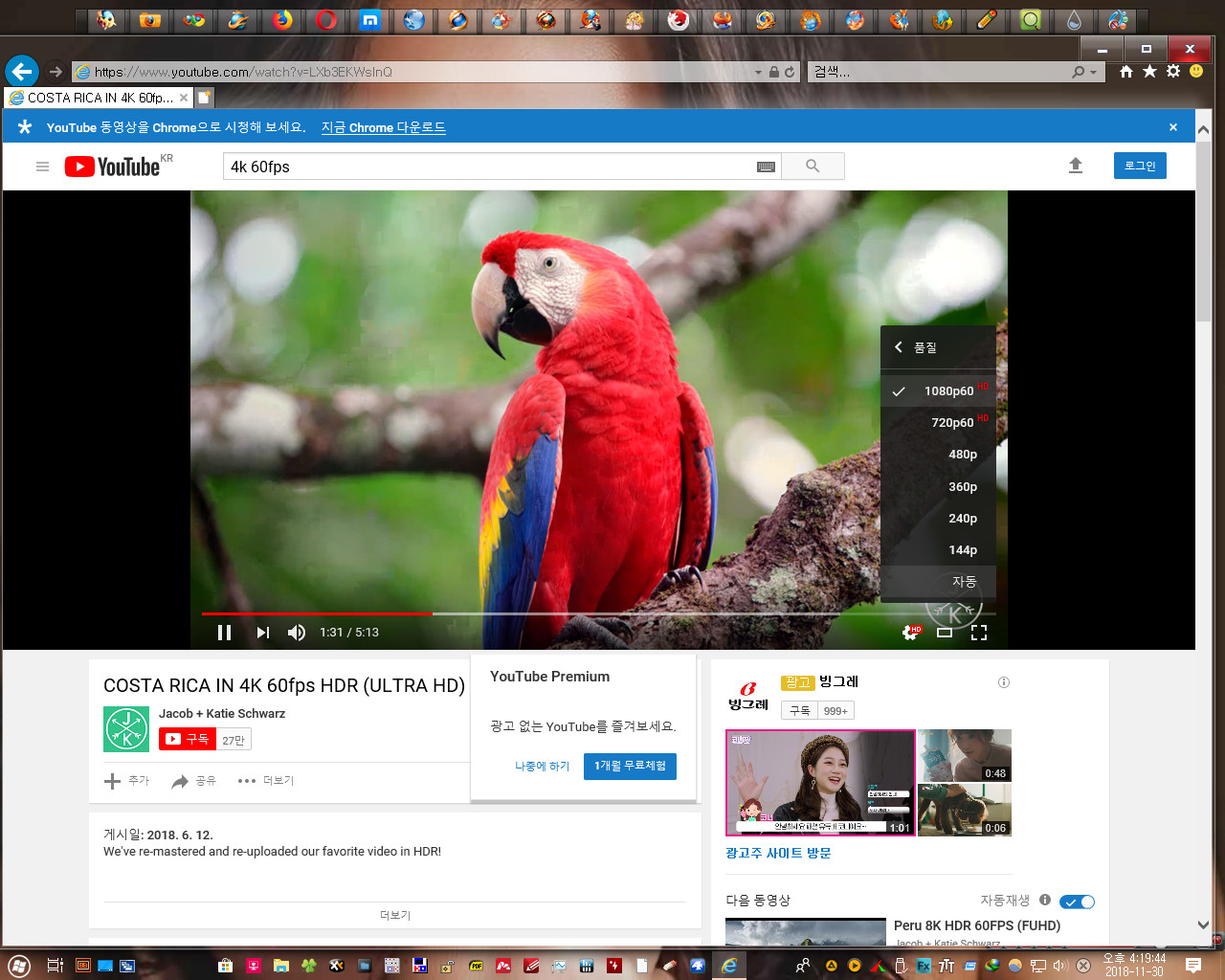
Task: Expand the address bar dropdown arrow
Action: point(759,72)
